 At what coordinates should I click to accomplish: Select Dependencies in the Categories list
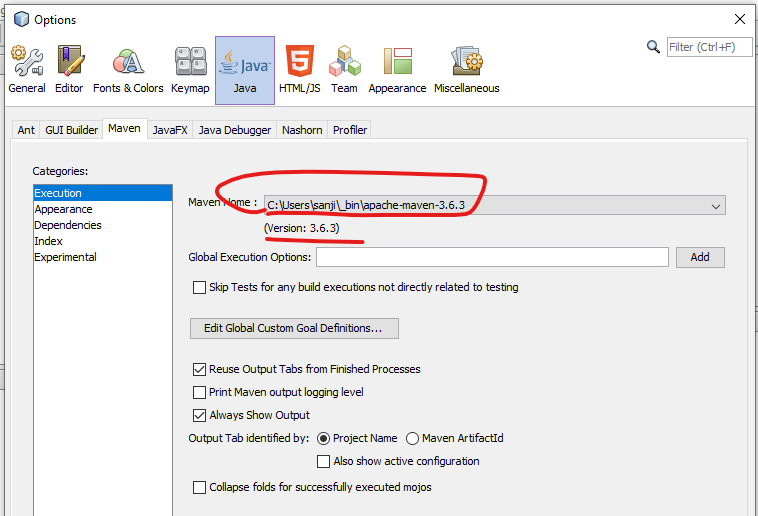pos(67,226)
